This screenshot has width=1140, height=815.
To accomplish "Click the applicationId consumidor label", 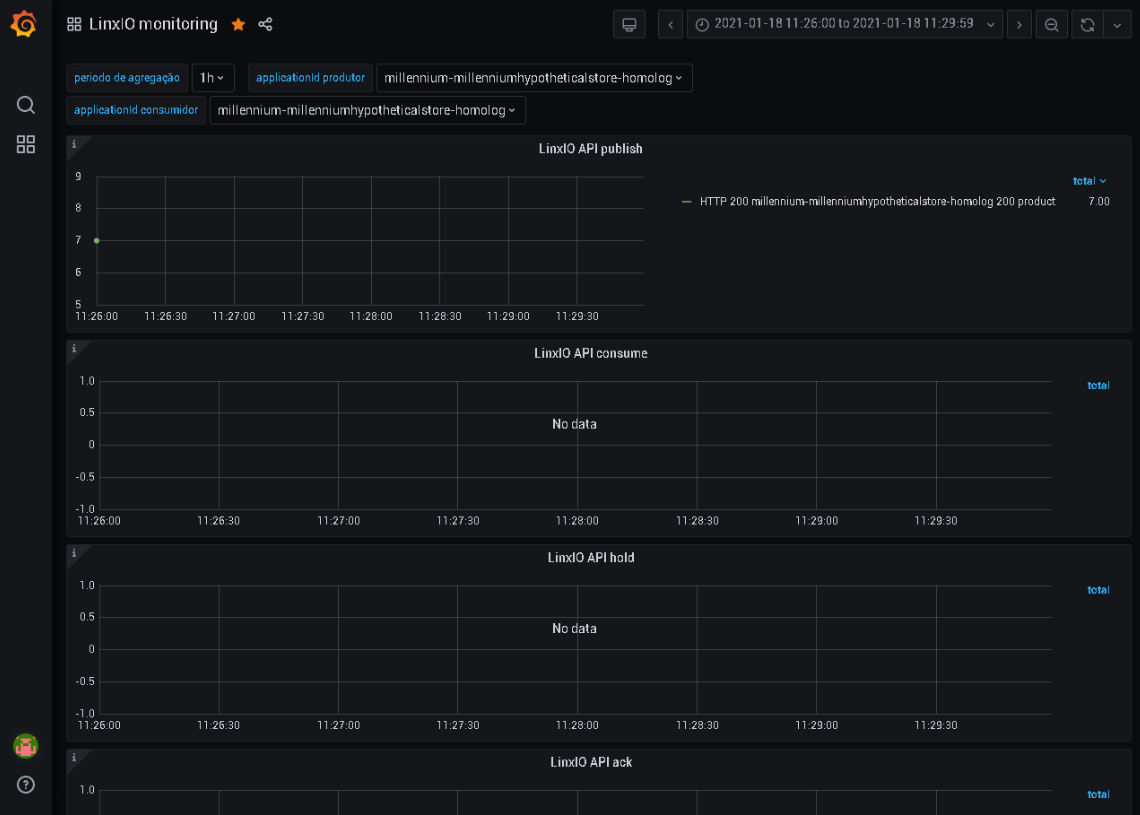I will pyautogui.click(x=136, y=111).
